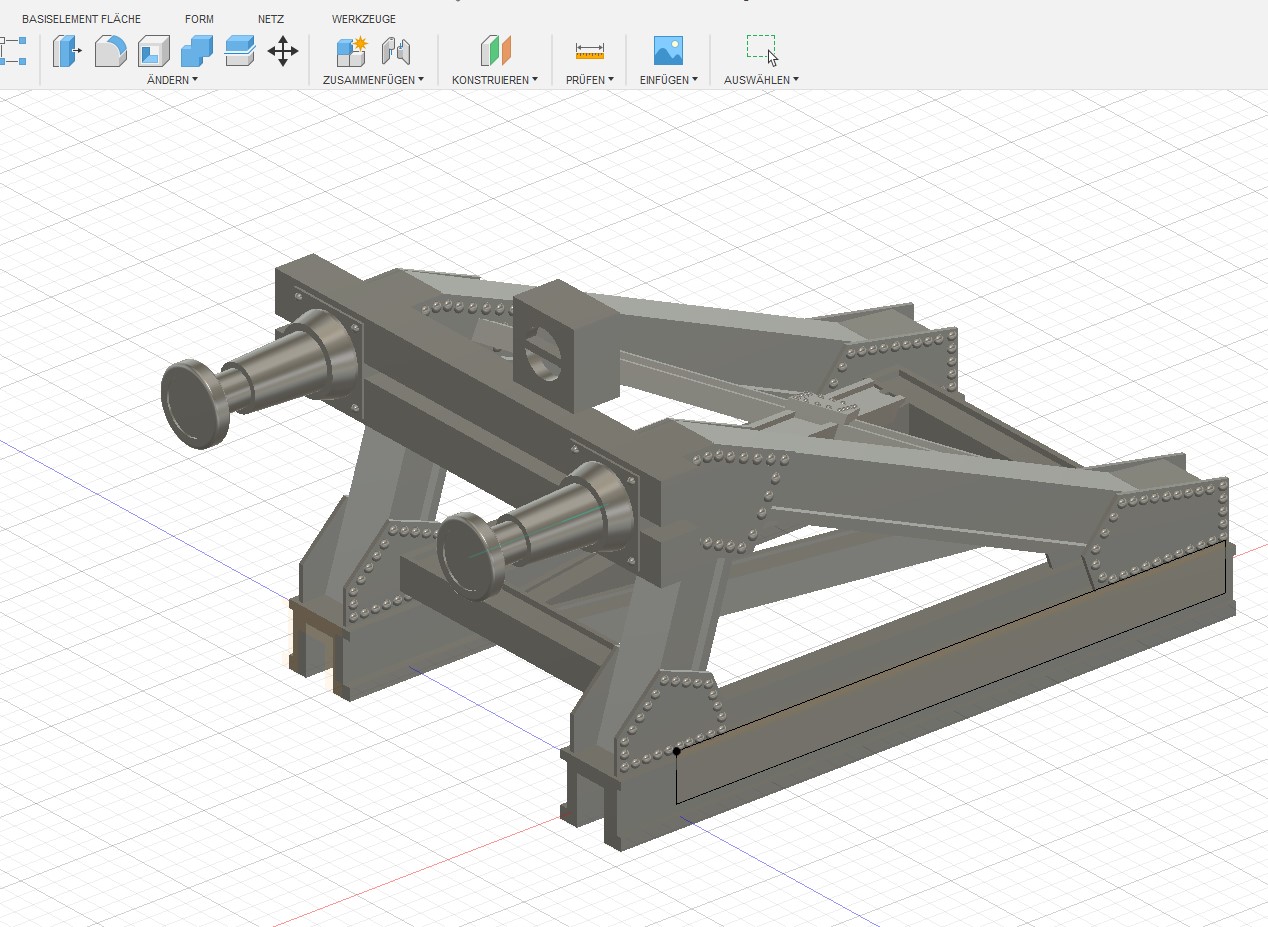The height and width of the screenshot is (927, 1268).
Task: Select the Joint tool icon
Action: (x=396, y=51)
